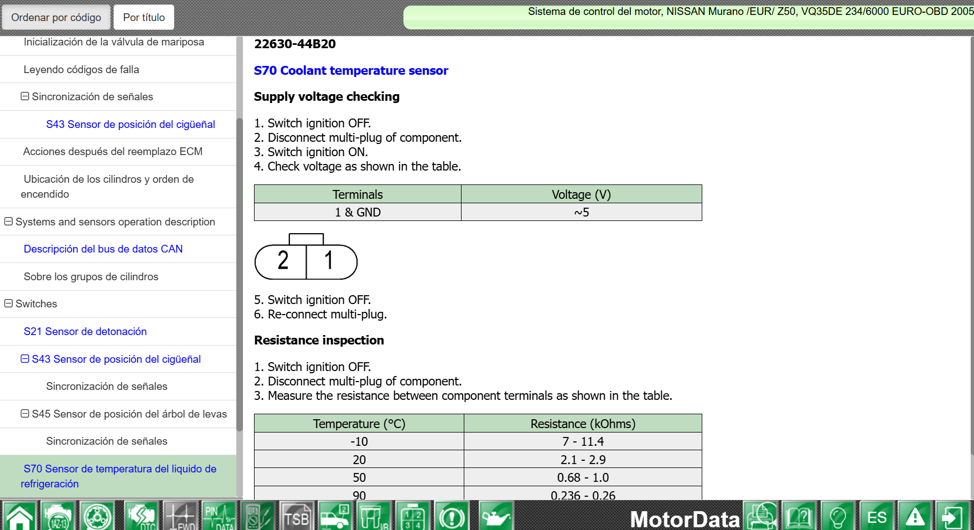Collapse Systems and sensors operation description
974x530 pixels.
click(x=8, y=221)
